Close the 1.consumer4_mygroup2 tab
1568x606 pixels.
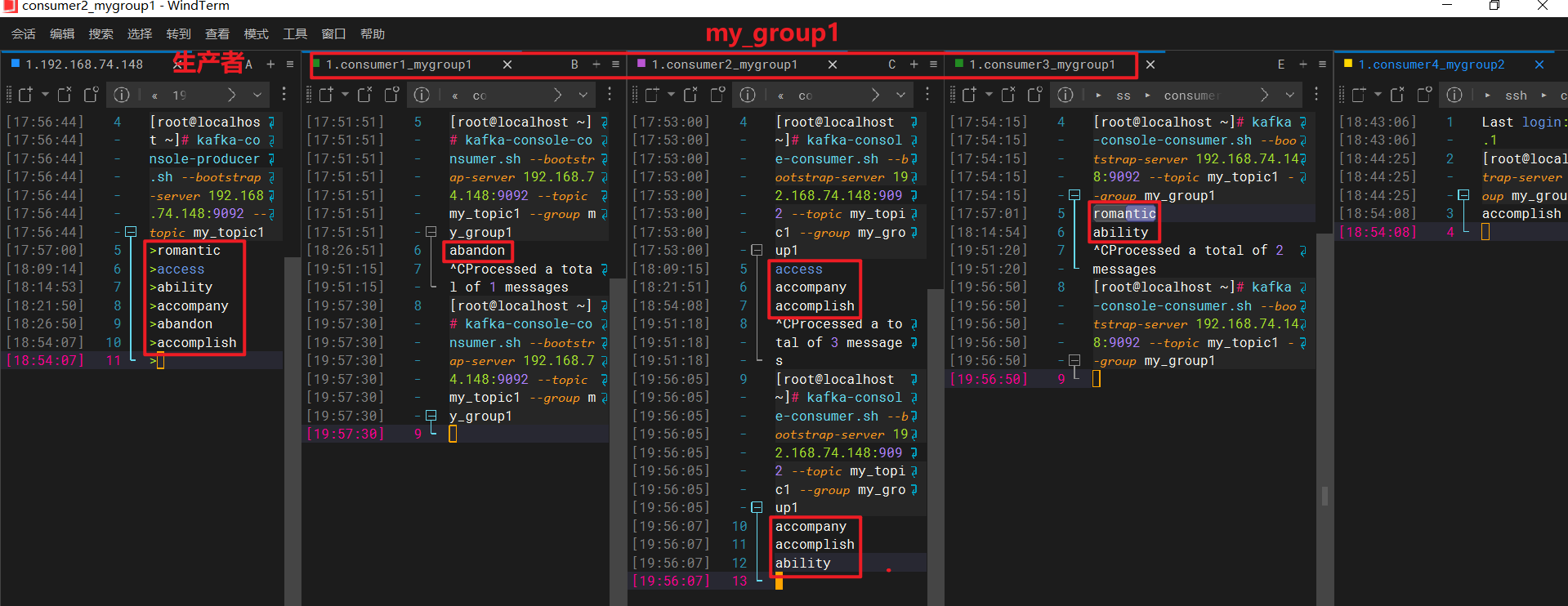click(x=1539, y=65)
